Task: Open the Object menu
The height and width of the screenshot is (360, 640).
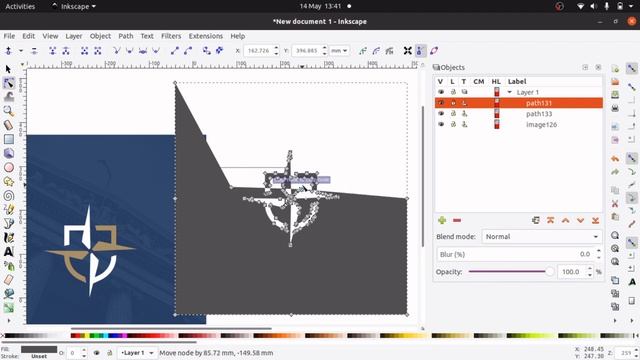Action: pyautogui.click(x=100, y=36)
